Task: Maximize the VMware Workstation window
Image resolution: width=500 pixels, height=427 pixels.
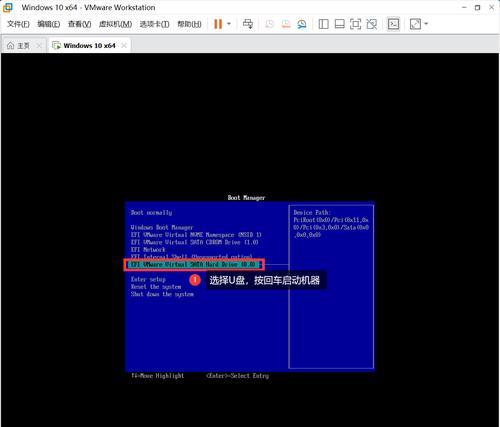Action: pos(478,7)
